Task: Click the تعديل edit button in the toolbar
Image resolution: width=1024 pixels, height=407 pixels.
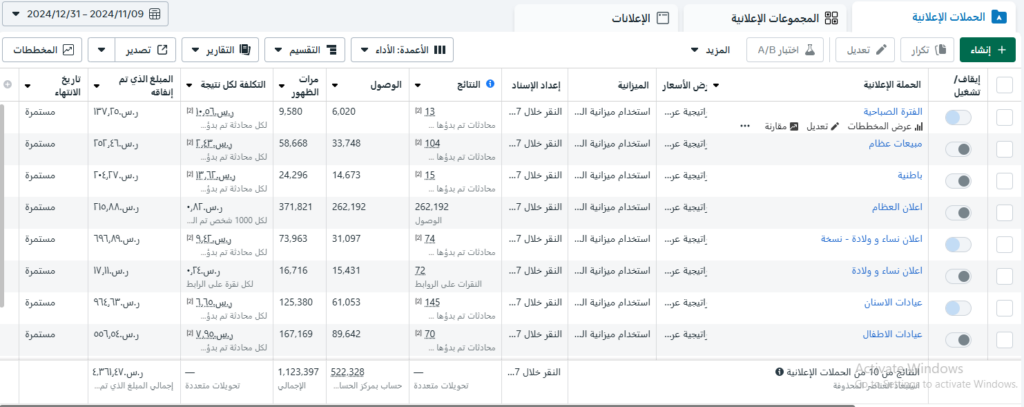Action: click(x=865, y=50)
